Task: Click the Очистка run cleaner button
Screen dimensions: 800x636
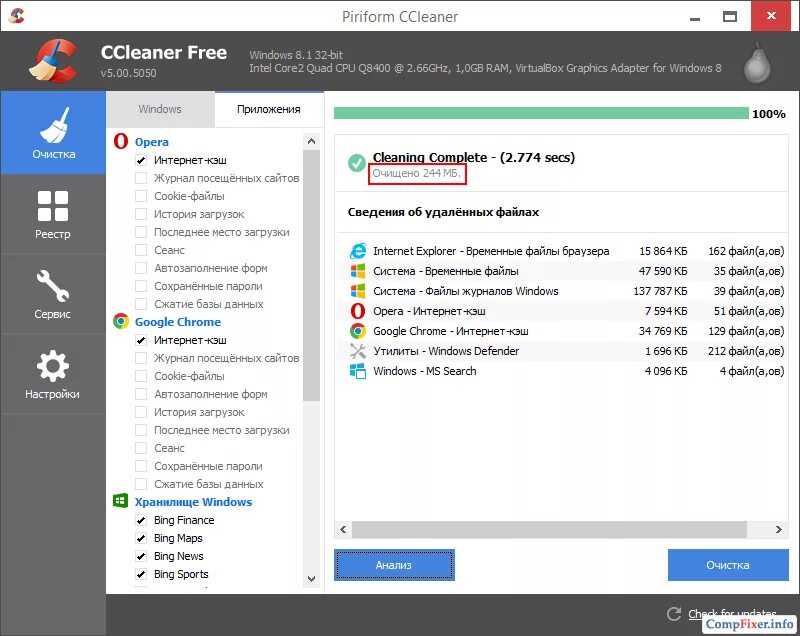Action: pos(728,565)
